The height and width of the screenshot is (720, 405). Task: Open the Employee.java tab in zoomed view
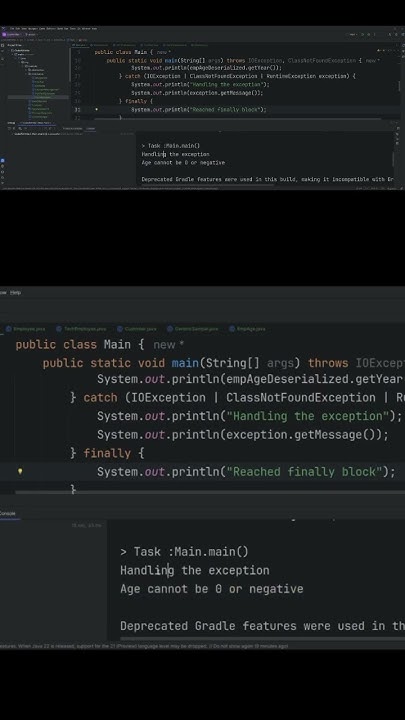pyautogui.click(x=26, y=329)
